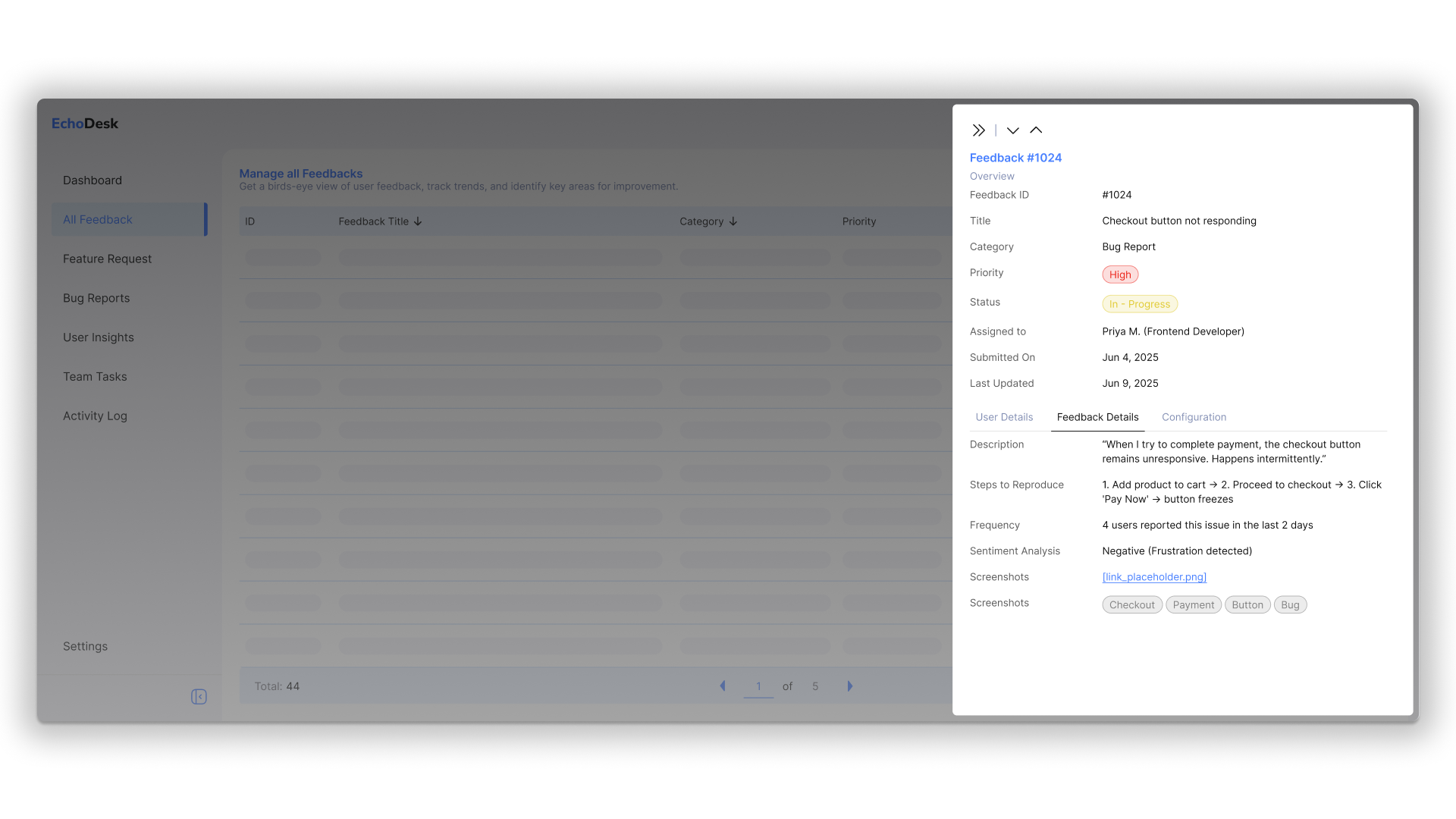Click the In - Progress status badge
This screenshot has width=1456, height=819.
coord(1139,304)
